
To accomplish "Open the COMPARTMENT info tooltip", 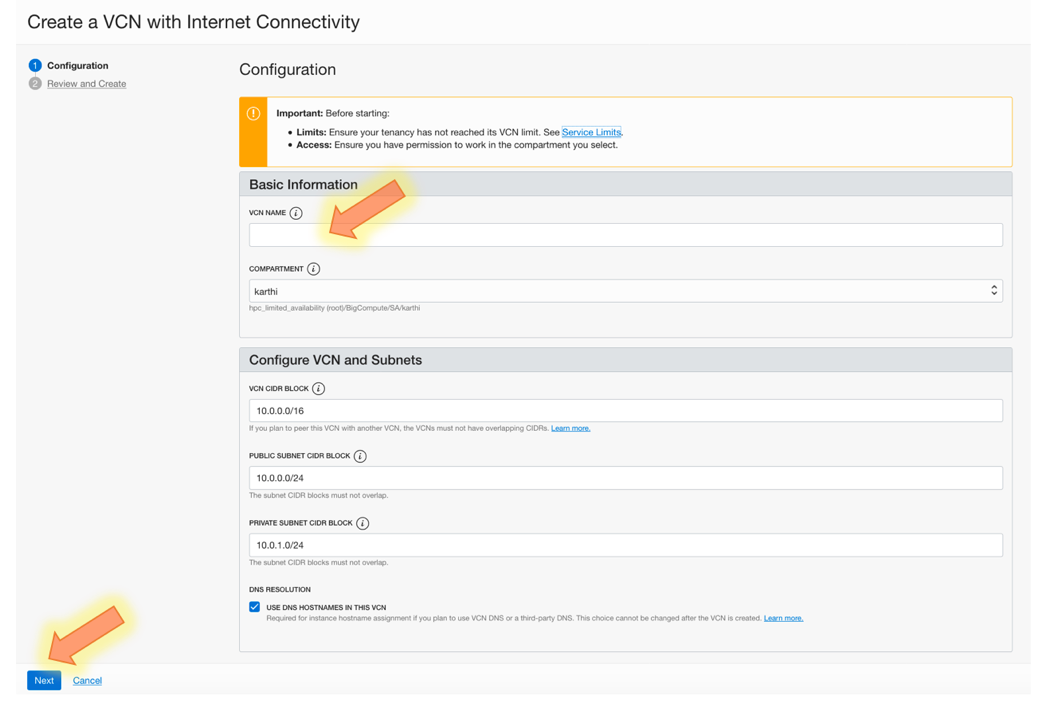I will point(313,268).
